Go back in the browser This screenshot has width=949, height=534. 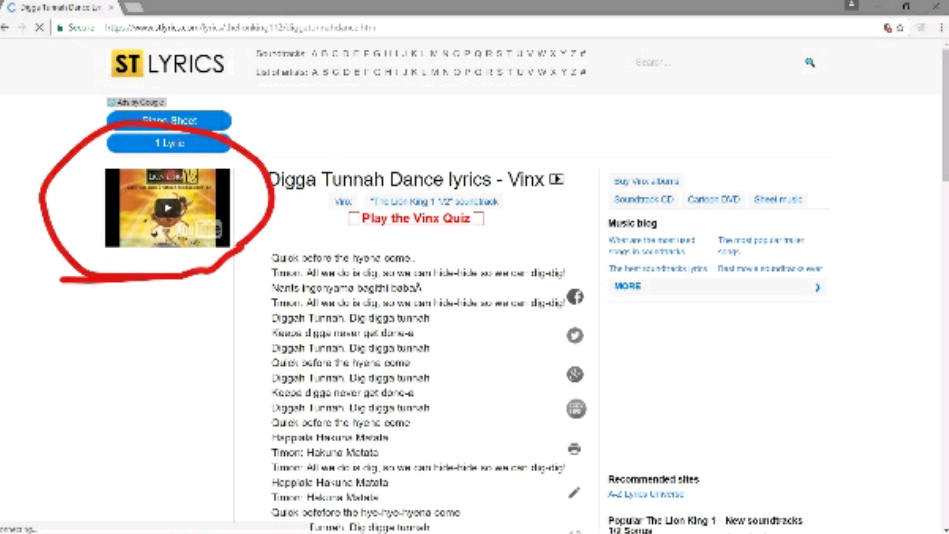click(5, 27)
